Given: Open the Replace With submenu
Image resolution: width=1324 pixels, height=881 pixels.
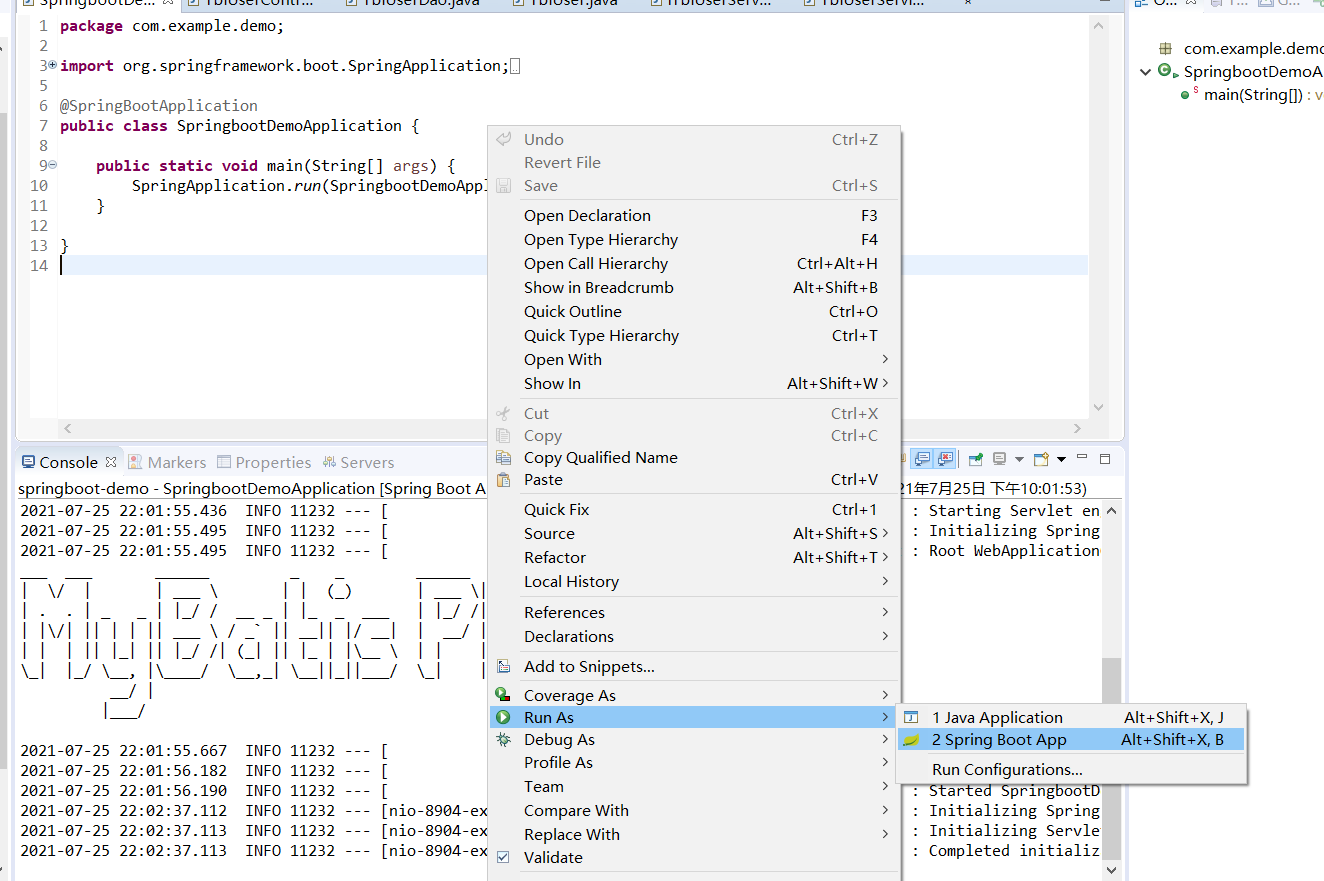Looking at the screenshot, I should [694, 835].
